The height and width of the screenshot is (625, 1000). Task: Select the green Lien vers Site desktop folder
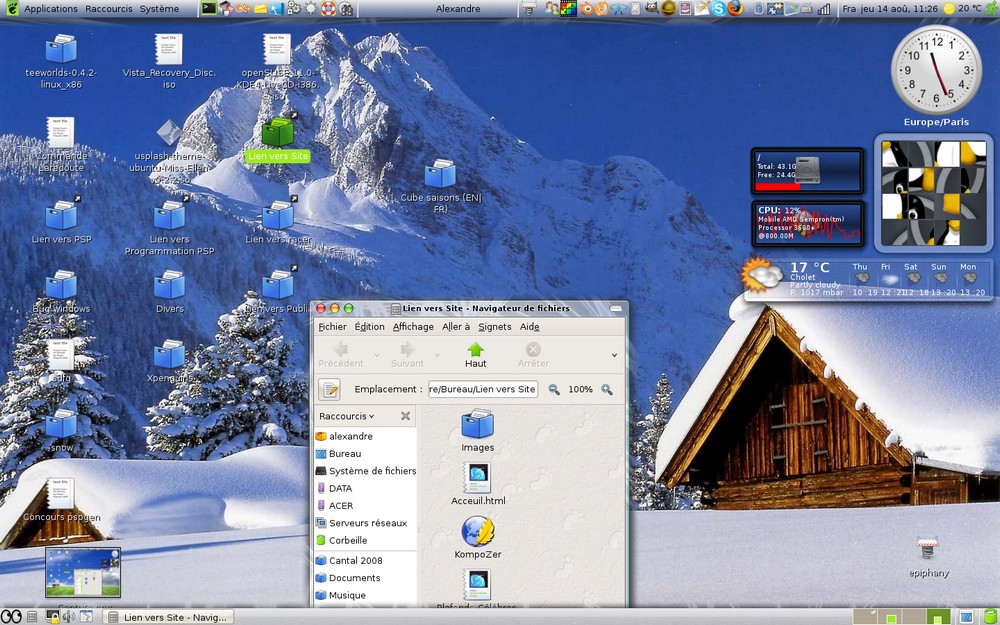pos(277,139)
